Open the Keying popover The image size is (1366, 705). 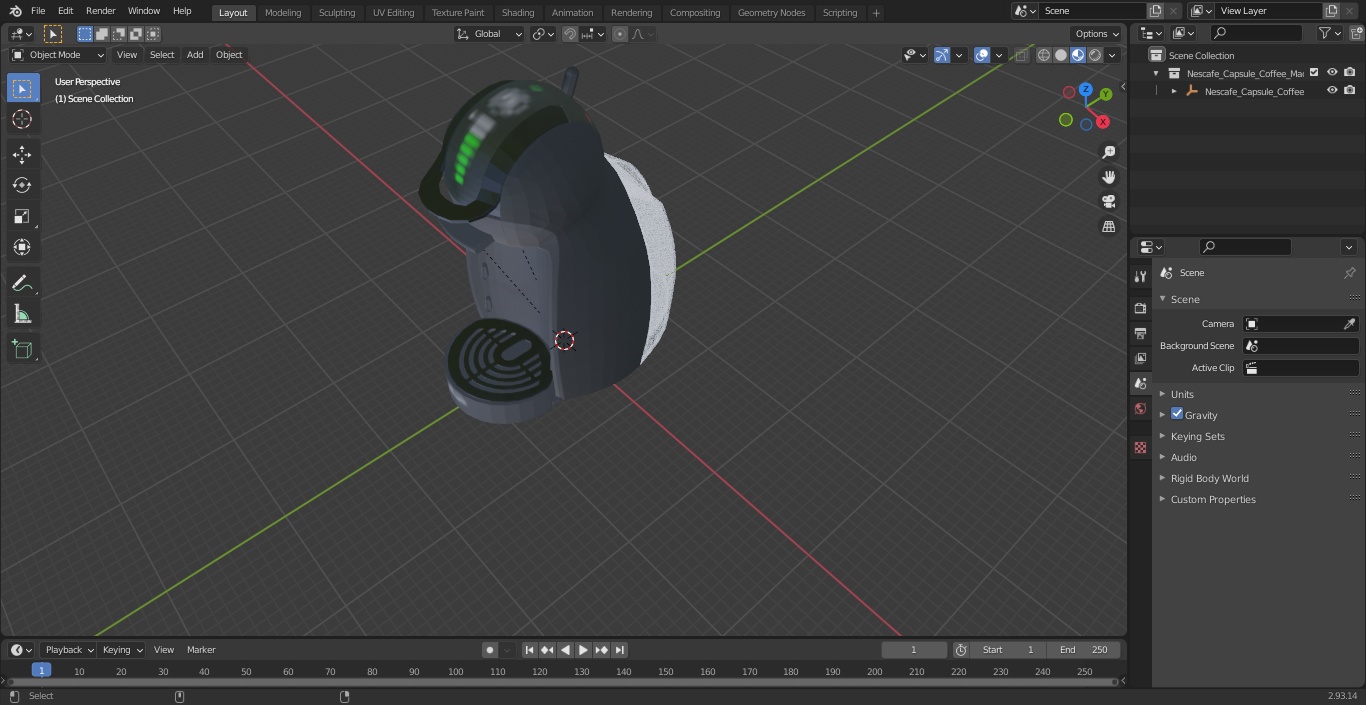coord(122,650)
